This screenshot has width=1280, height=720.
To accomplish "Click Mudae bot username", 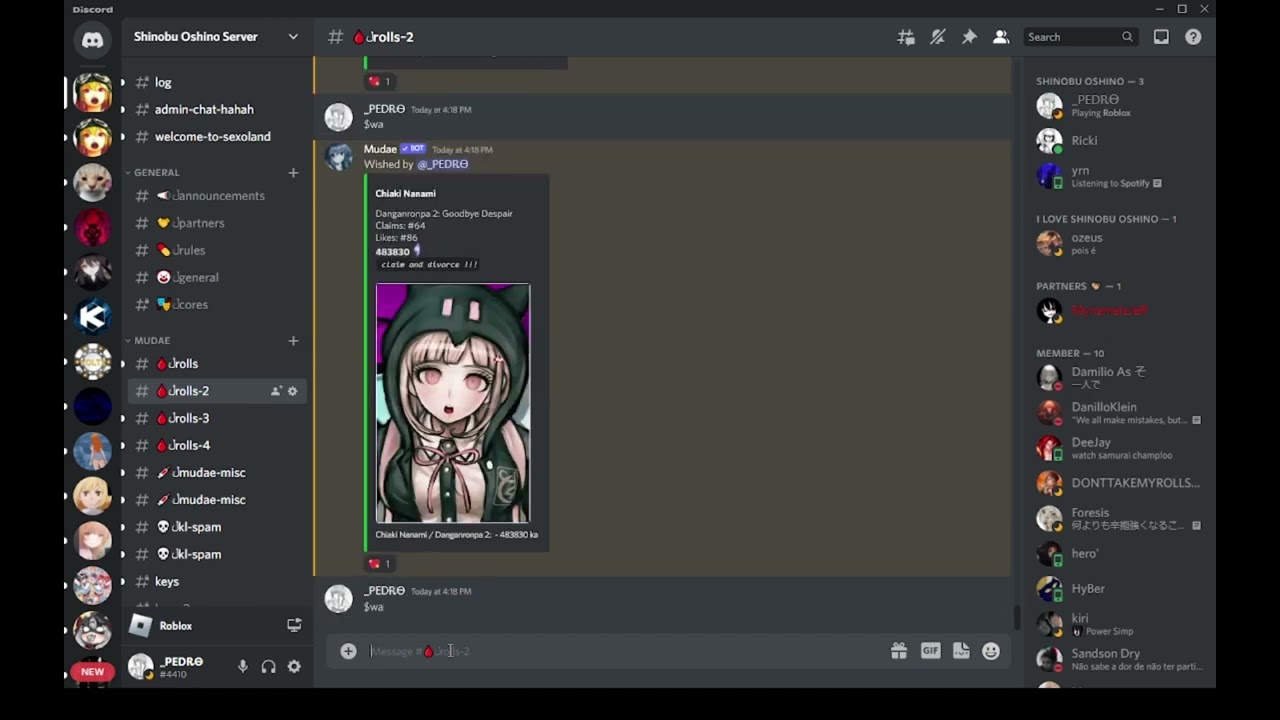I will point(380,149).
